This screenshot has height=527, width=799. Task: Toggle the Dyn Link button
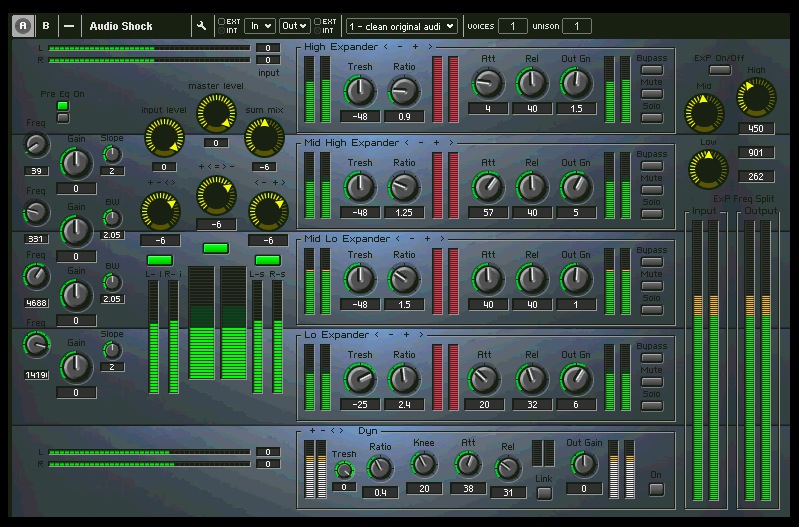(x=544, y=493)
